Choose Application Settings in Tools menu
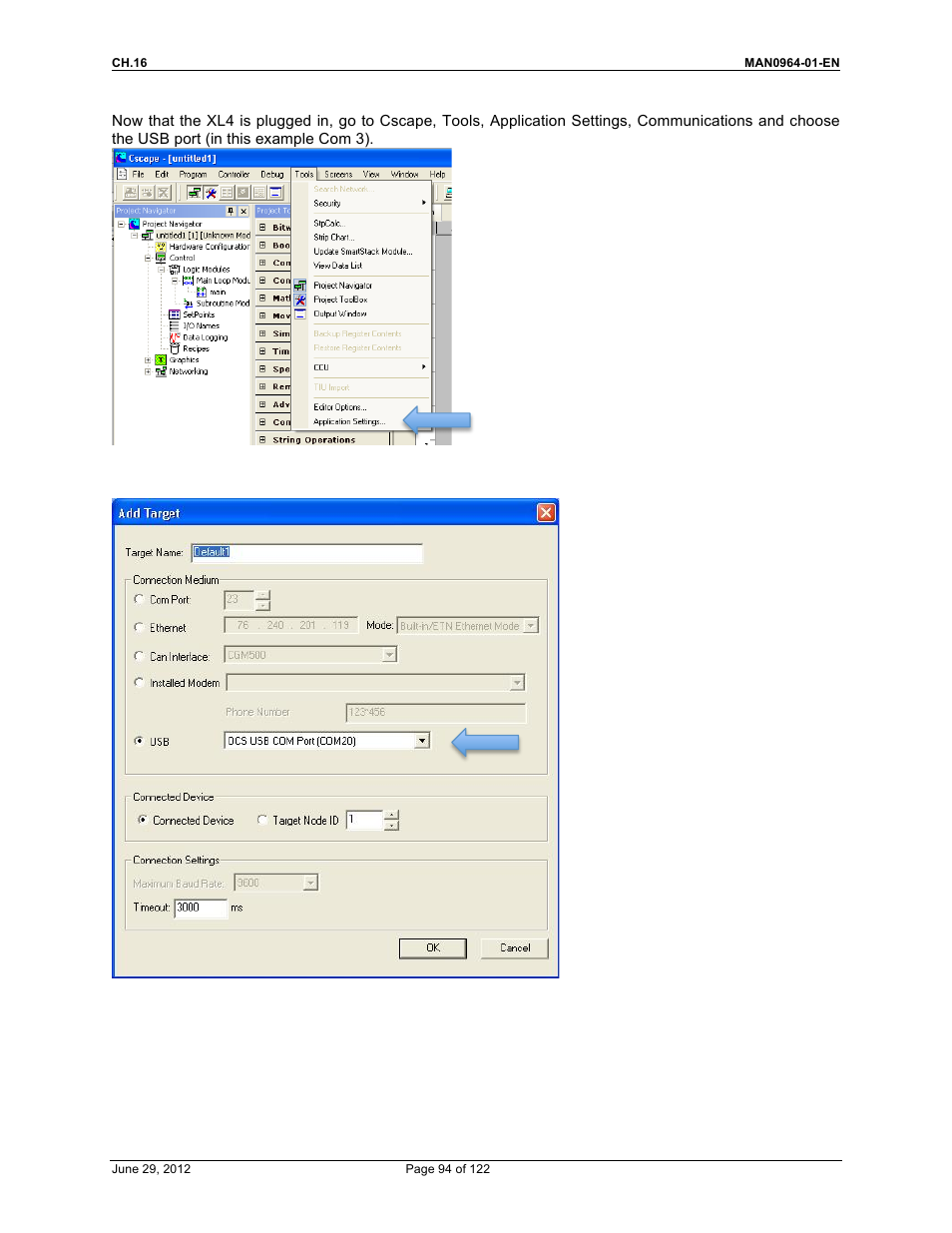The height and width of the screenshot is (1233, 952). coord(349,421)
